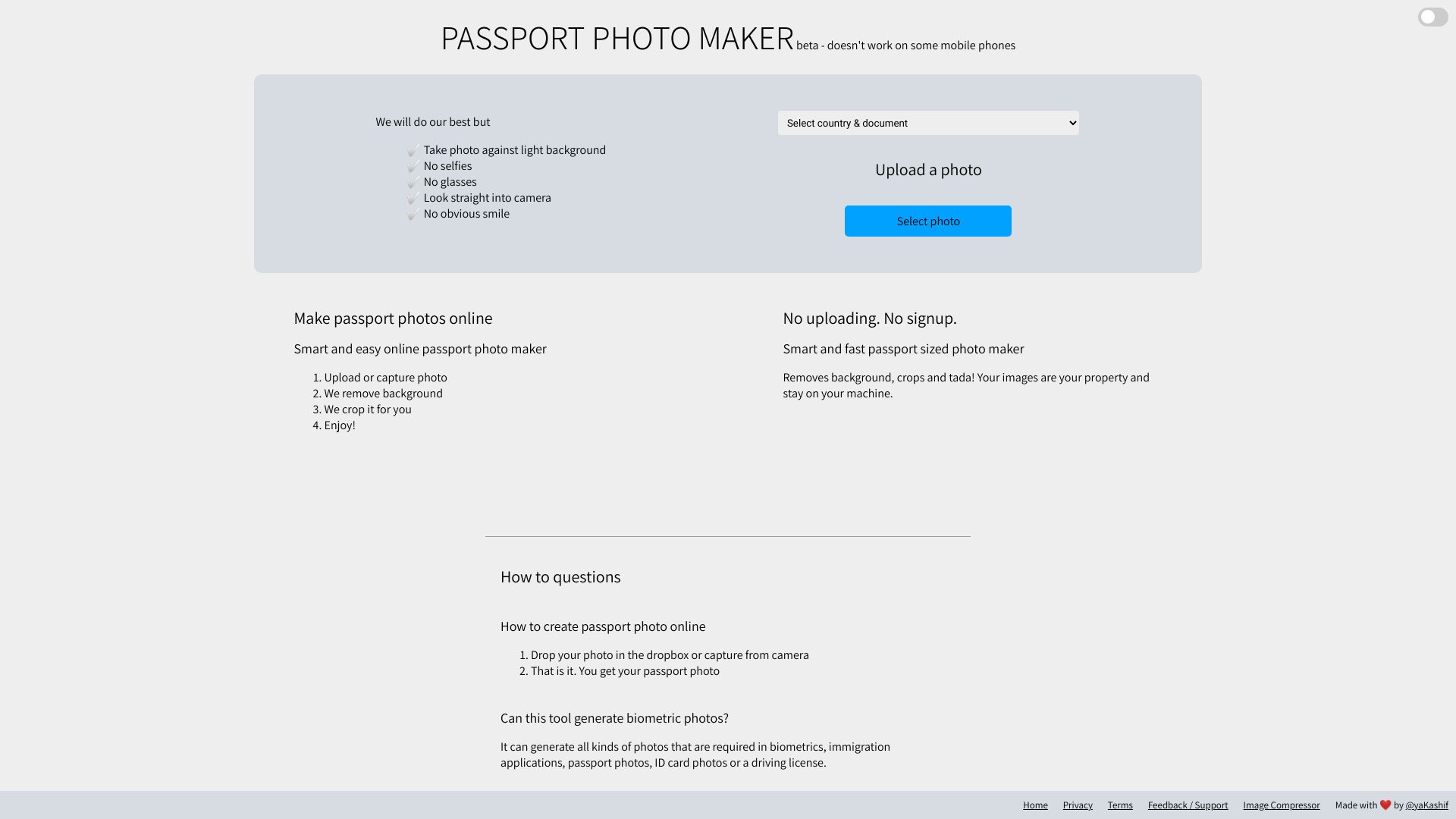Click the no selfies guideline checkbox
Image resolution: width=1456 pixels, height=819 pixels.
tap(411, 167)
